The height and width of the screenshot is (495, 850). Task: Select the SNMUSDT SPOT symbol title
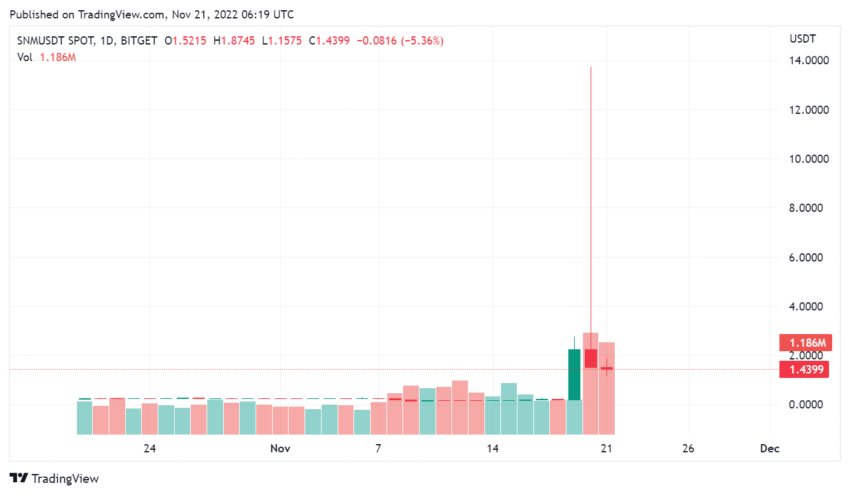click(x=56, y=41)
